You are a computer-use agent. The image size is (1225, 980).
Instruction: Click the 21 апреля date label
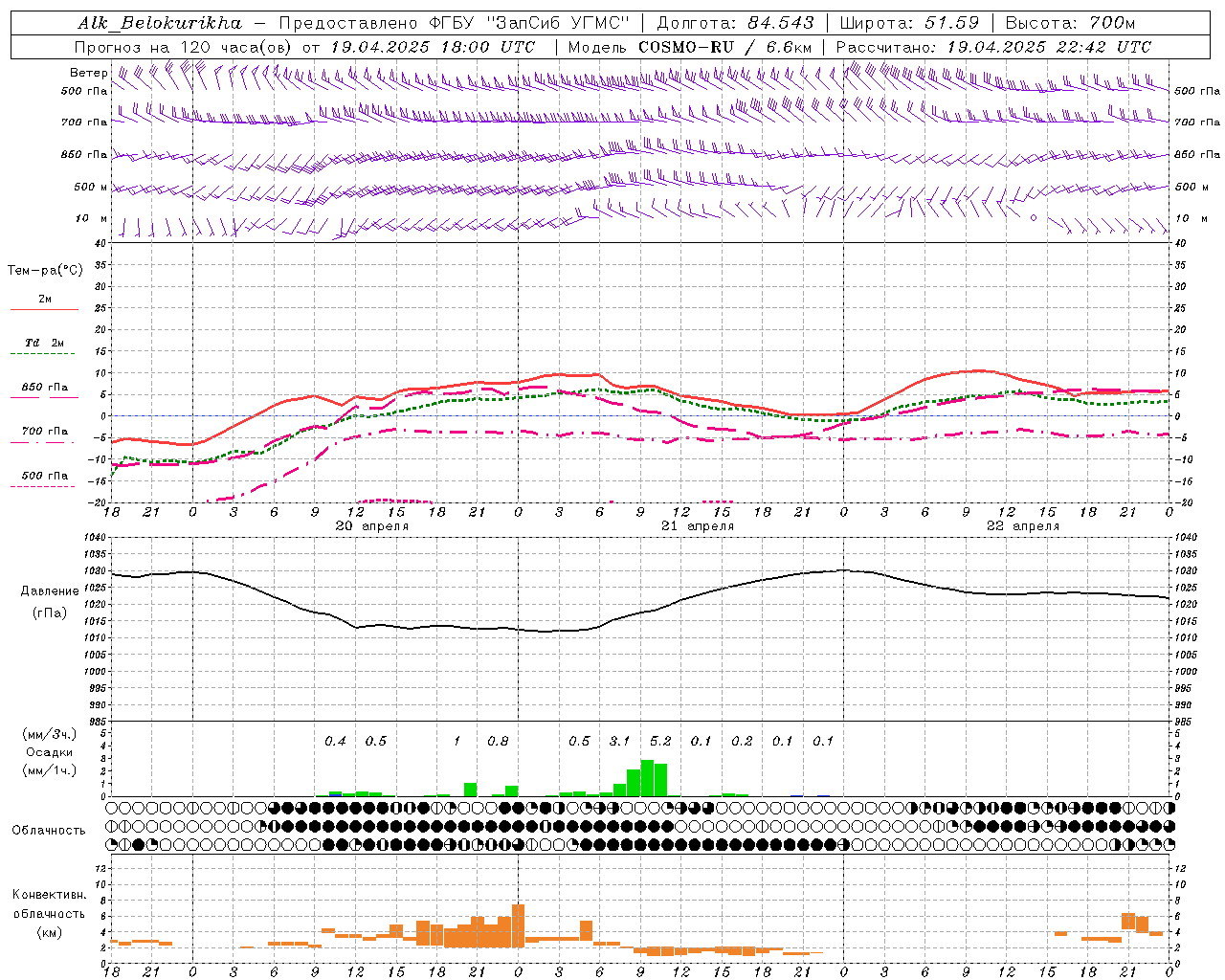pyautogui.click(x=698, y=526)
